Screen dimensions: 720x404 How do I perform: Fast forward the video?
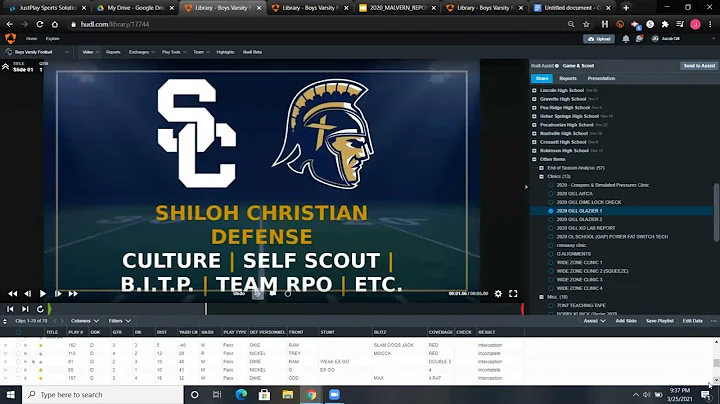(73, 294)
